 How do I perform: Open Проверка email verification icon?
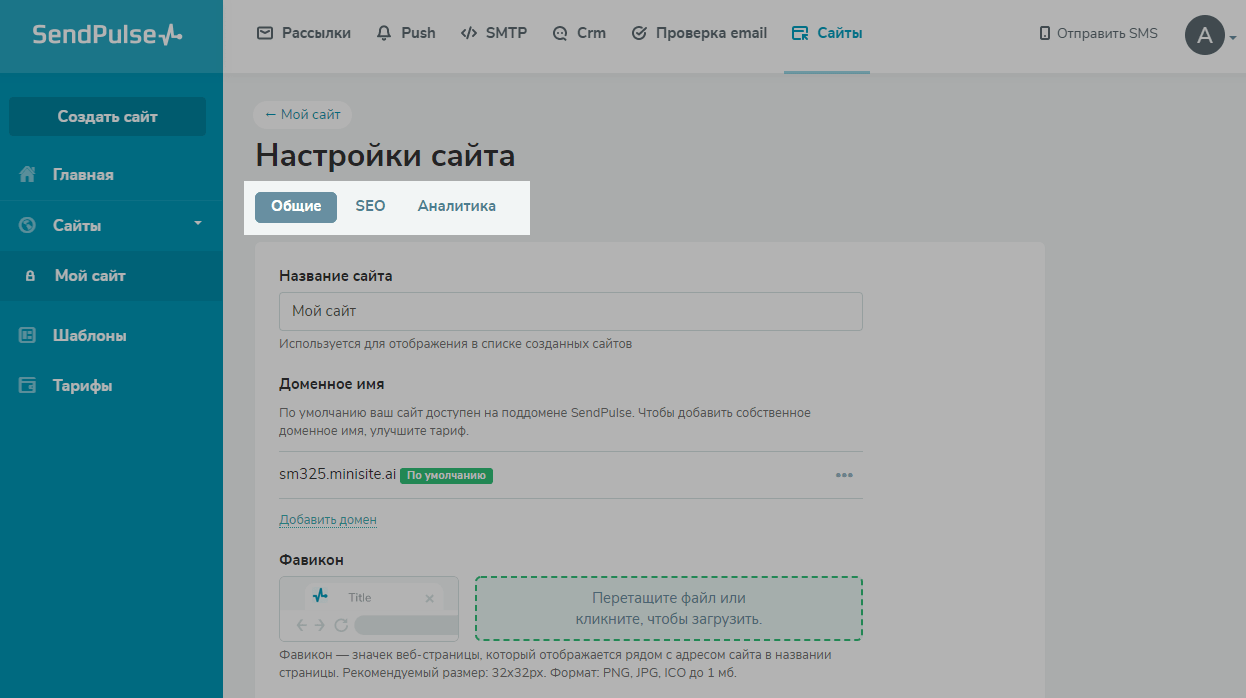pos(639,32)
